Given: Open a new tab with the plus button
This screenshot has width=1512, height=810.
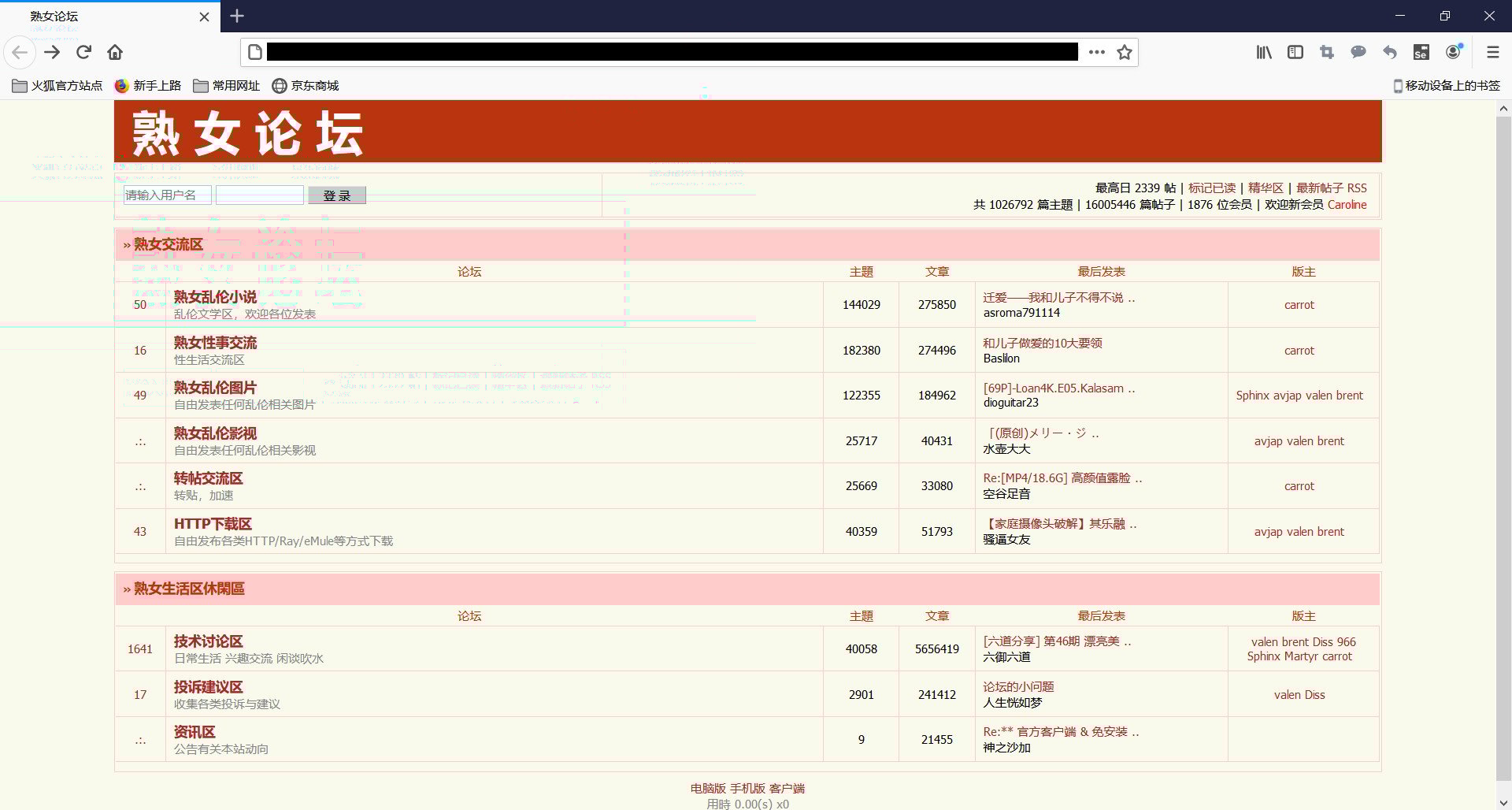Looking at the screenshot, I should [x=237, y=16].
